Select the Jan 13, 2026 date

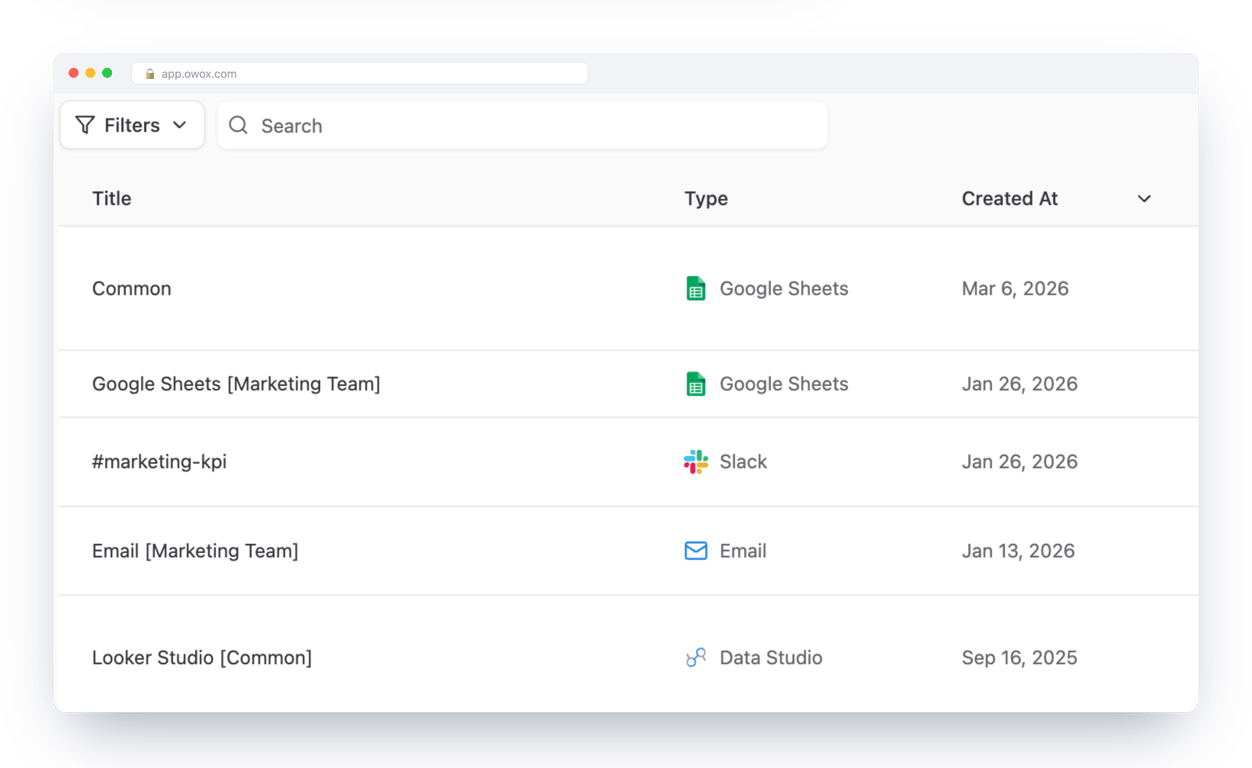1018,551
